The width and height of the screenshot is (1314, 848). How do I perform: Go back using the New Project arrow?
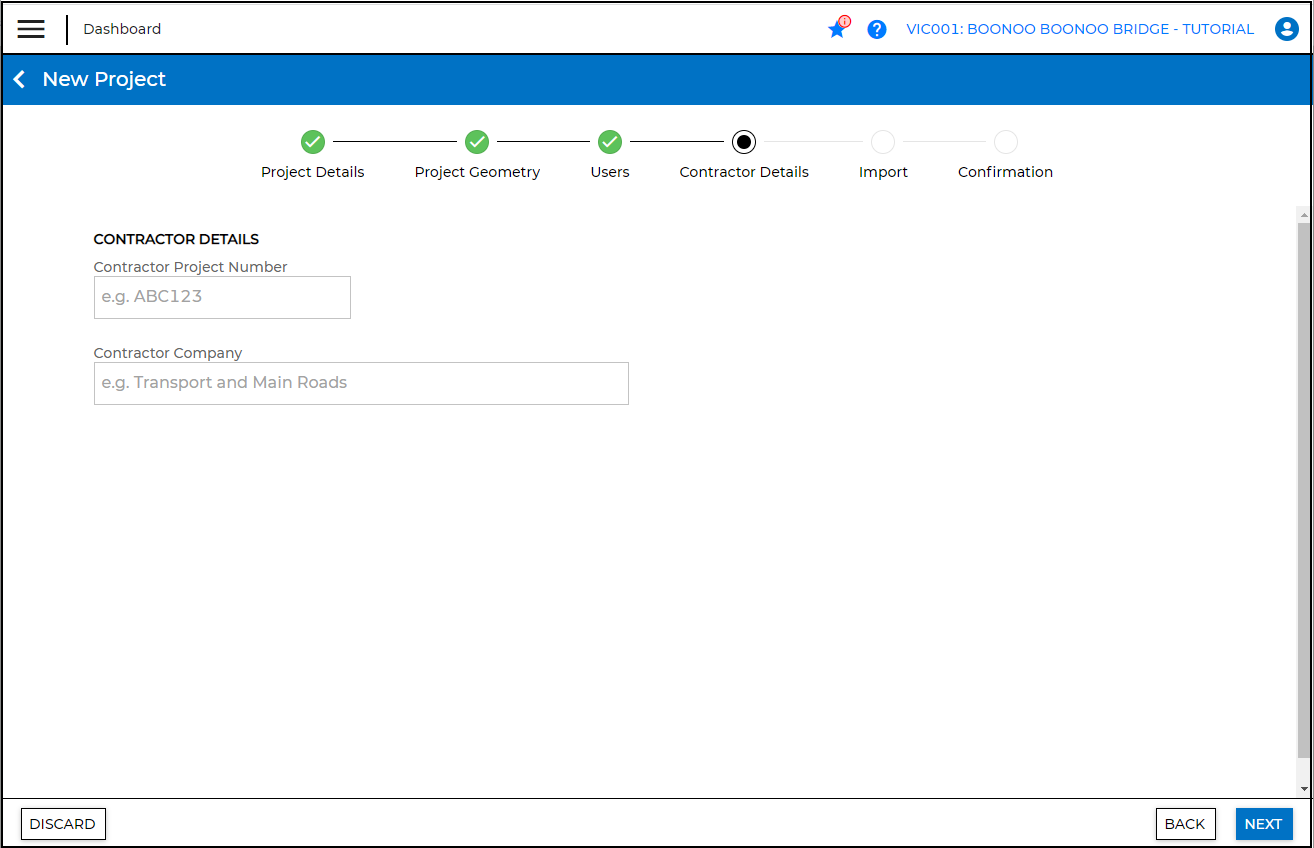point(19,79)
